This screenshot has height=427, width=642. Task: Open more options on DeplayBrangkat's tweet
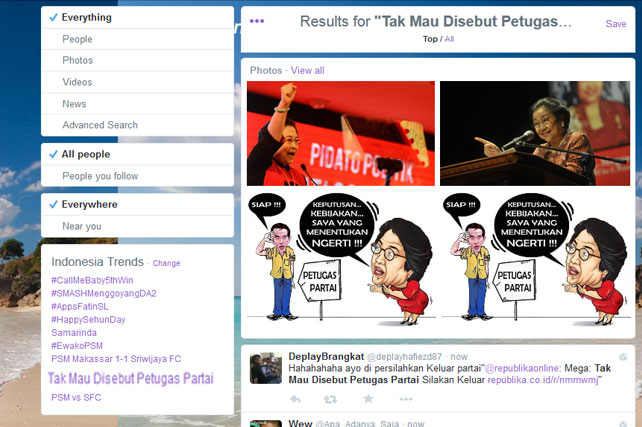coord(405,399)
